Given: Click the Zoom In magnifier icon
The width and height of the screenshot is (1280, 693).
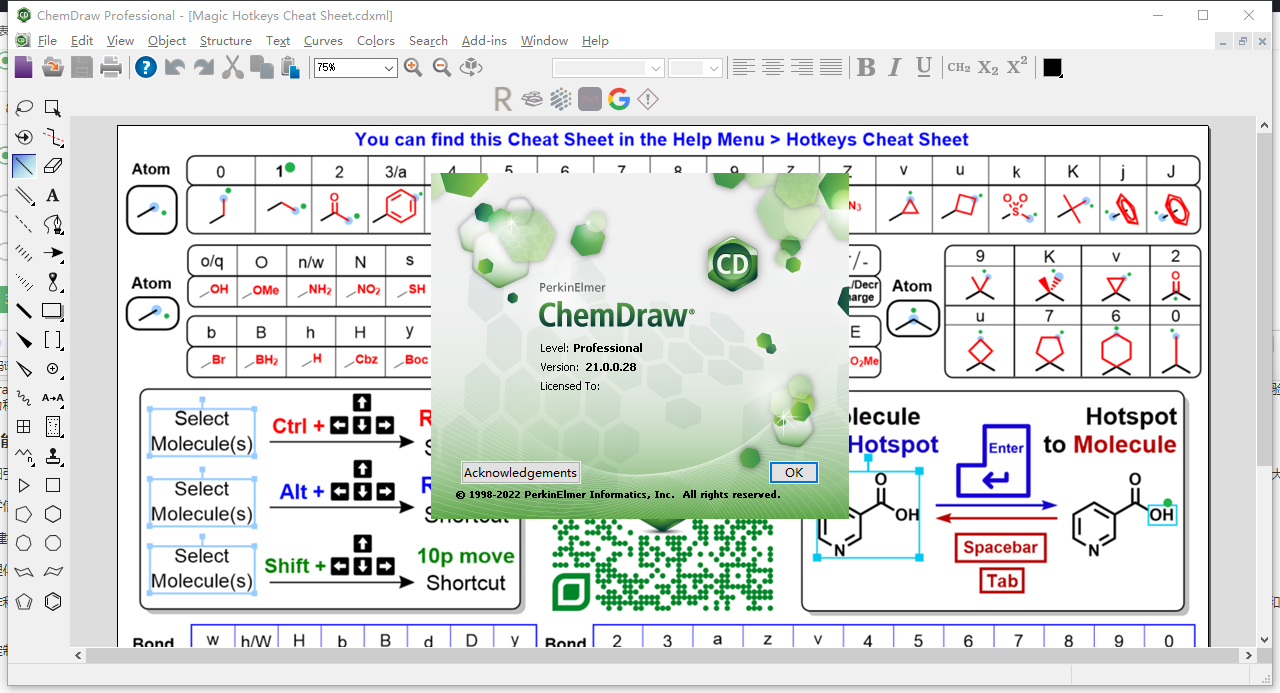Looking at the screenshot, I should coord(413,67).
